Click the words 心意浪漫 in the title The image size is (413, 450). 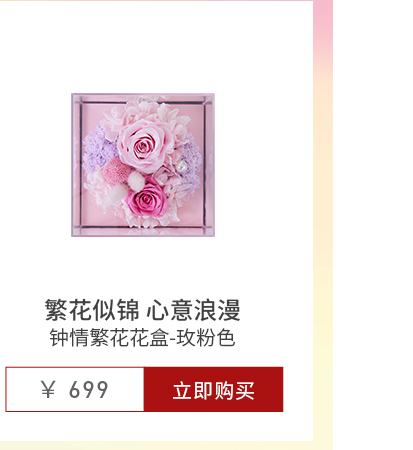[193, 310]
